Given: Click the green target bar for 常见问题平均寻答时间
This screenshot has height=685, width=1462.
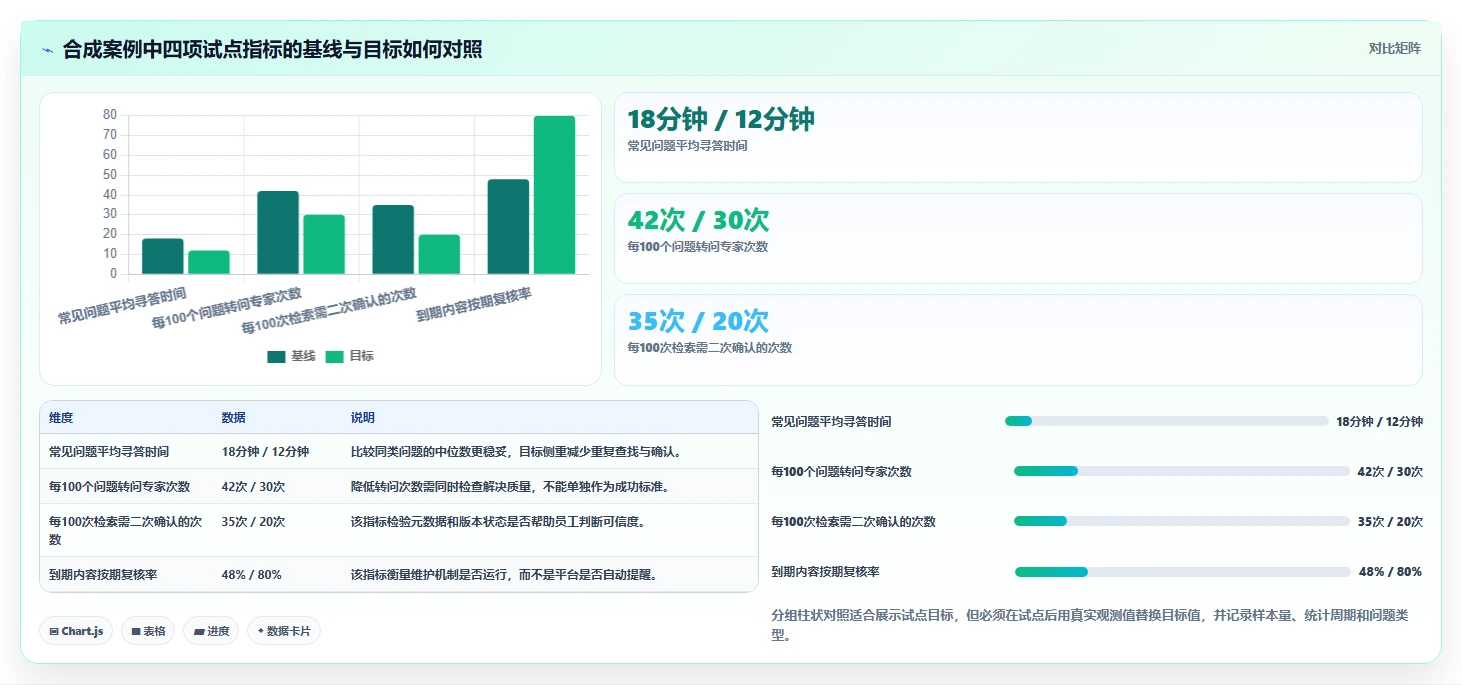Looking at the screenshot, I should (x=209, y=262).
